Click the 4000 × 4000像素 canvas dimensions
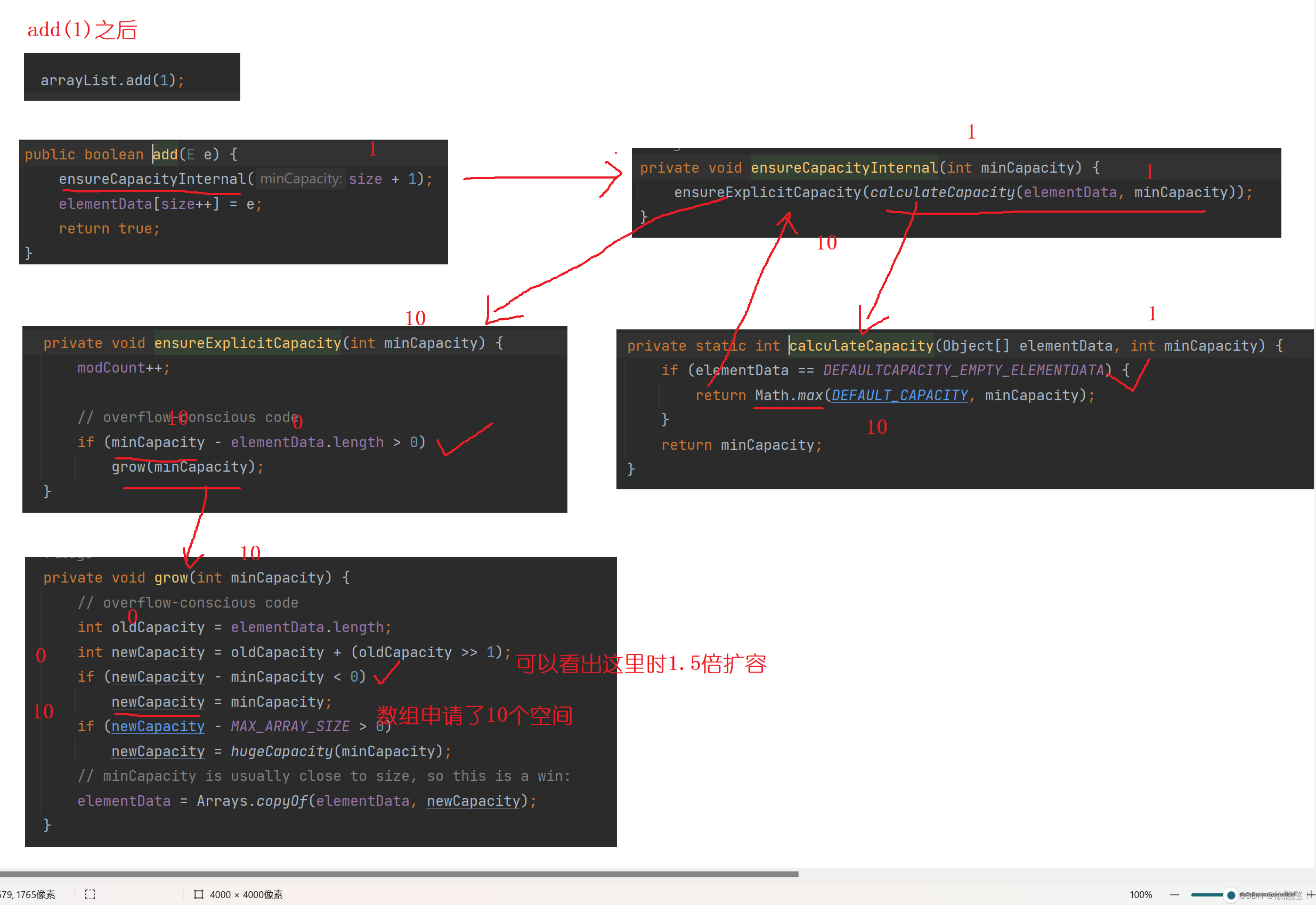Screen dimensions: 1316x905 point(246,894)
